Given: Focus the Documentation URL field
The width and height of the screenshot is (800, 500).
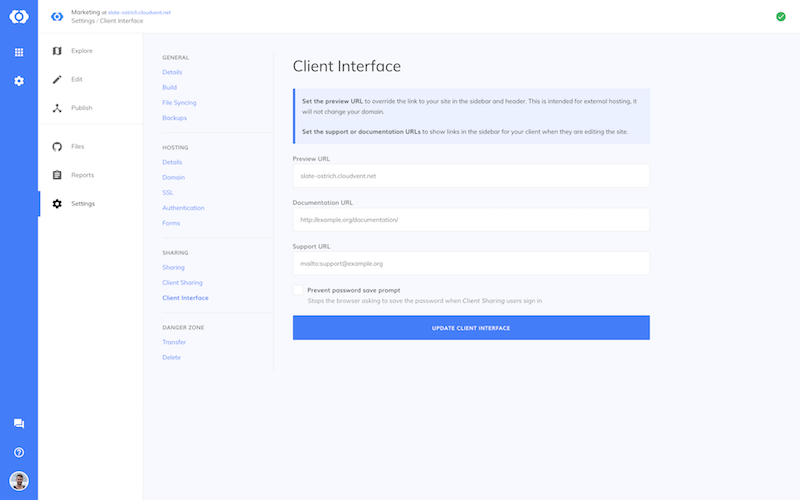Looking at the screenshot, I should tap(471, 219).
